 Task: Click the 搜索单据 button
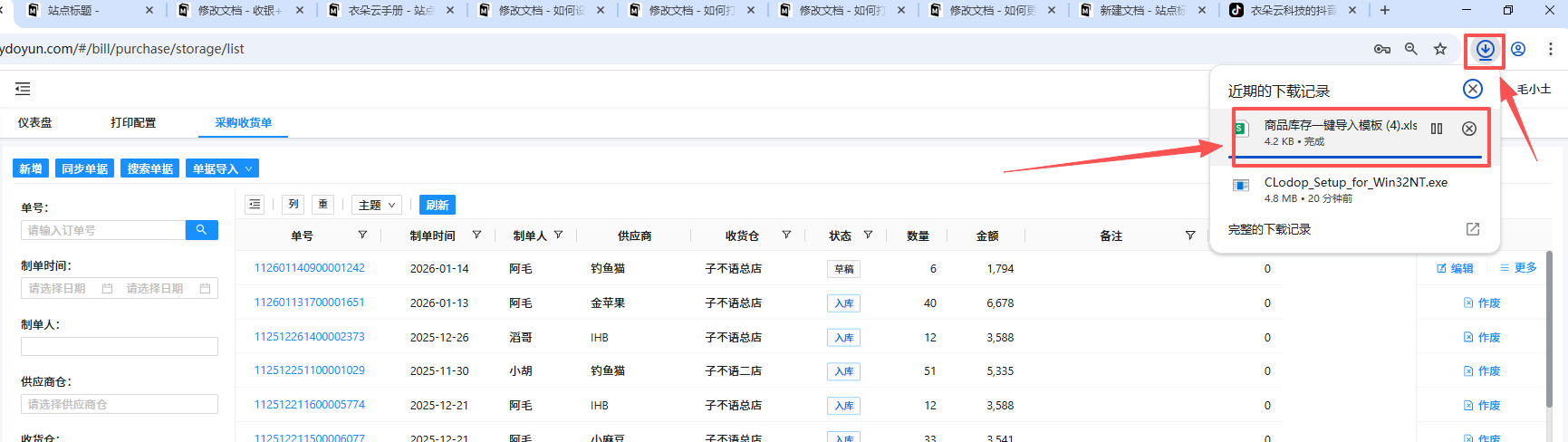(149, 168)
